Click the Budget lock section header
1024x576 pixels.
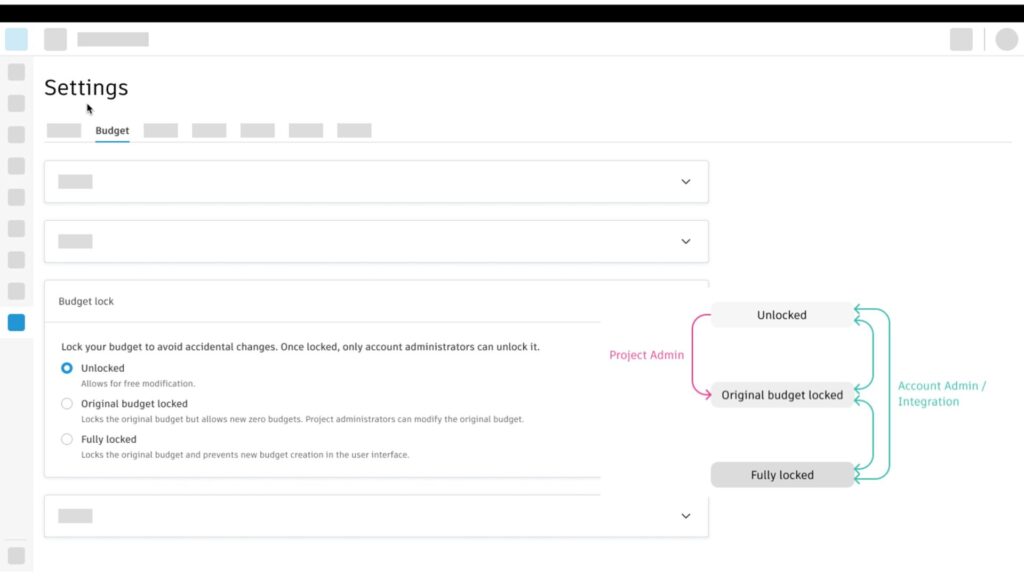[86, 301]
